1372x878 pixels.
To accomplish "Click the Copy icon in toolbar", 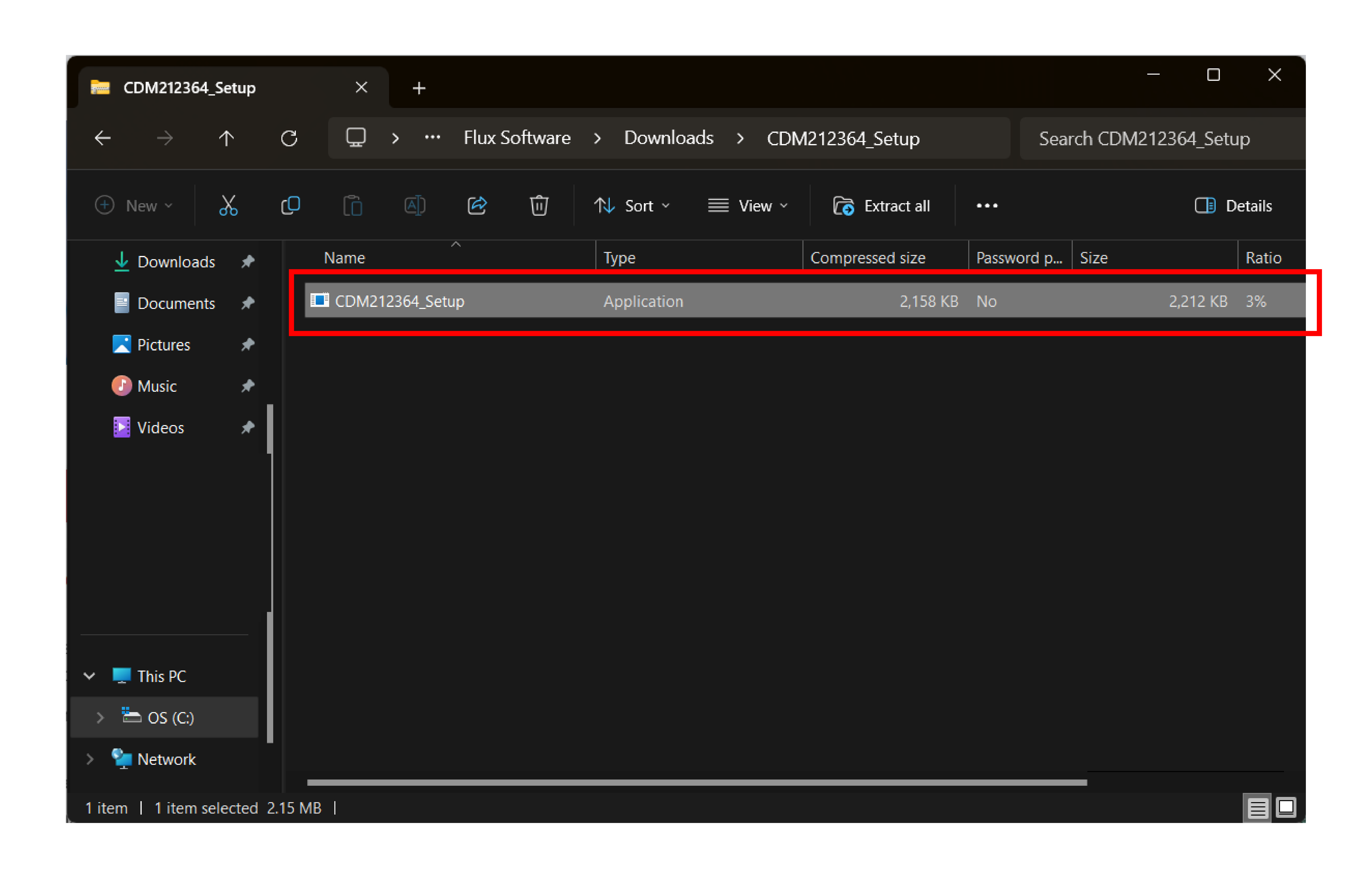I will [x=291, y=206].
